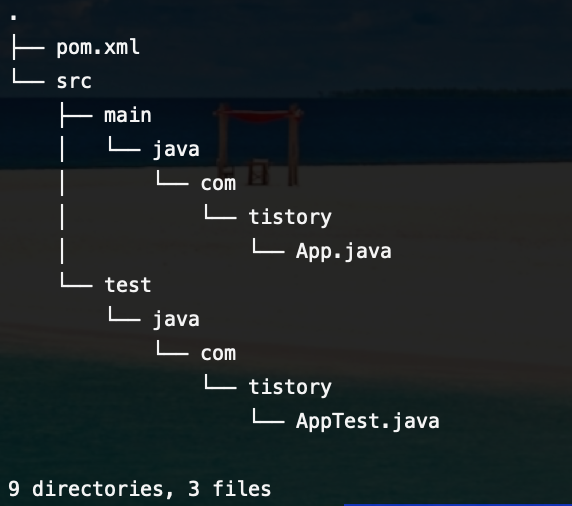Click the App.java file name
The height and width of the screenshot is (506, 572).
[344, 251]
